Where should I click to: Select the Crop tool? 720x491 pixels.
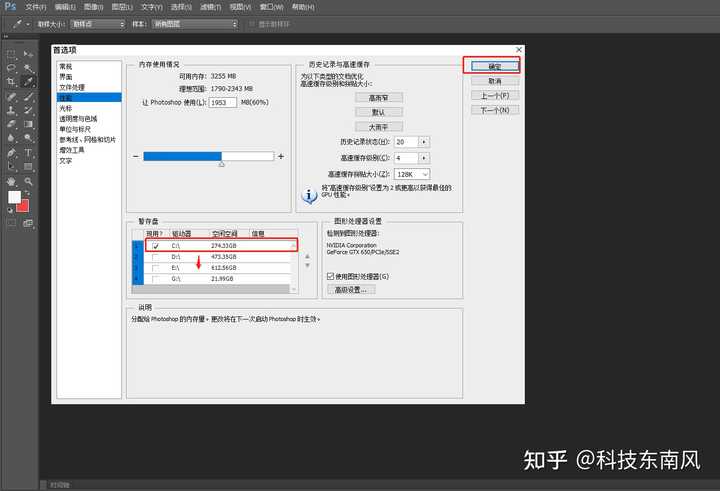point(11,82)
